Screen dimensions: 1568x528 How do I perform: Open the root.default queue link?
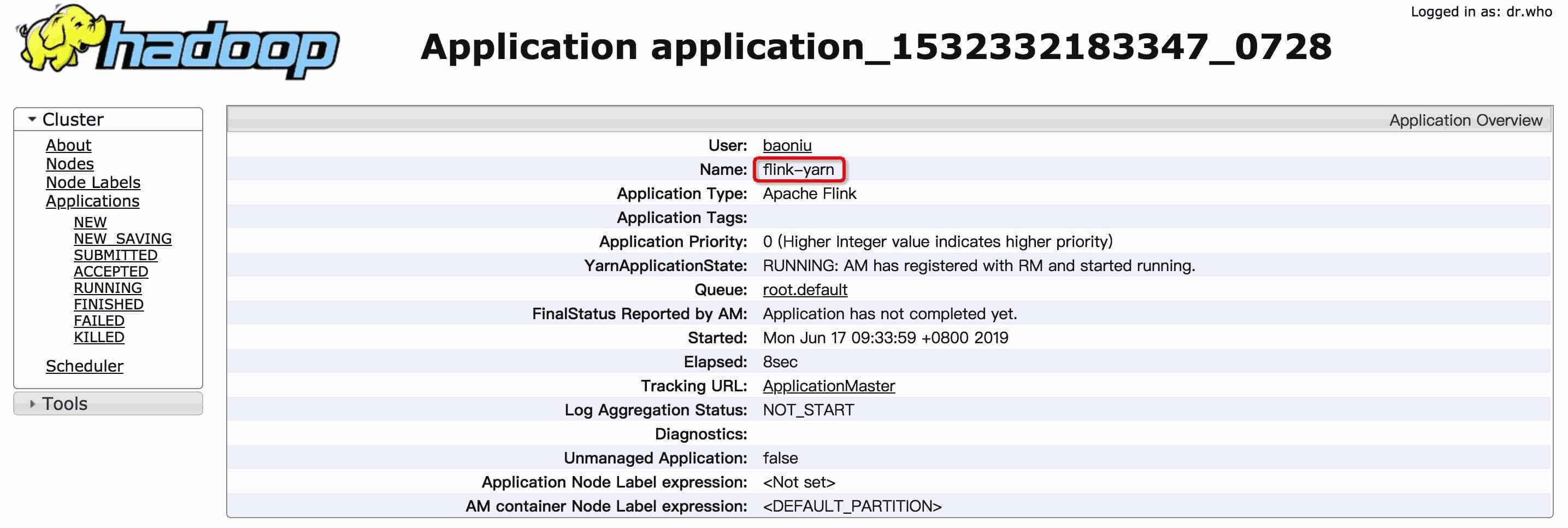[805, 290]
